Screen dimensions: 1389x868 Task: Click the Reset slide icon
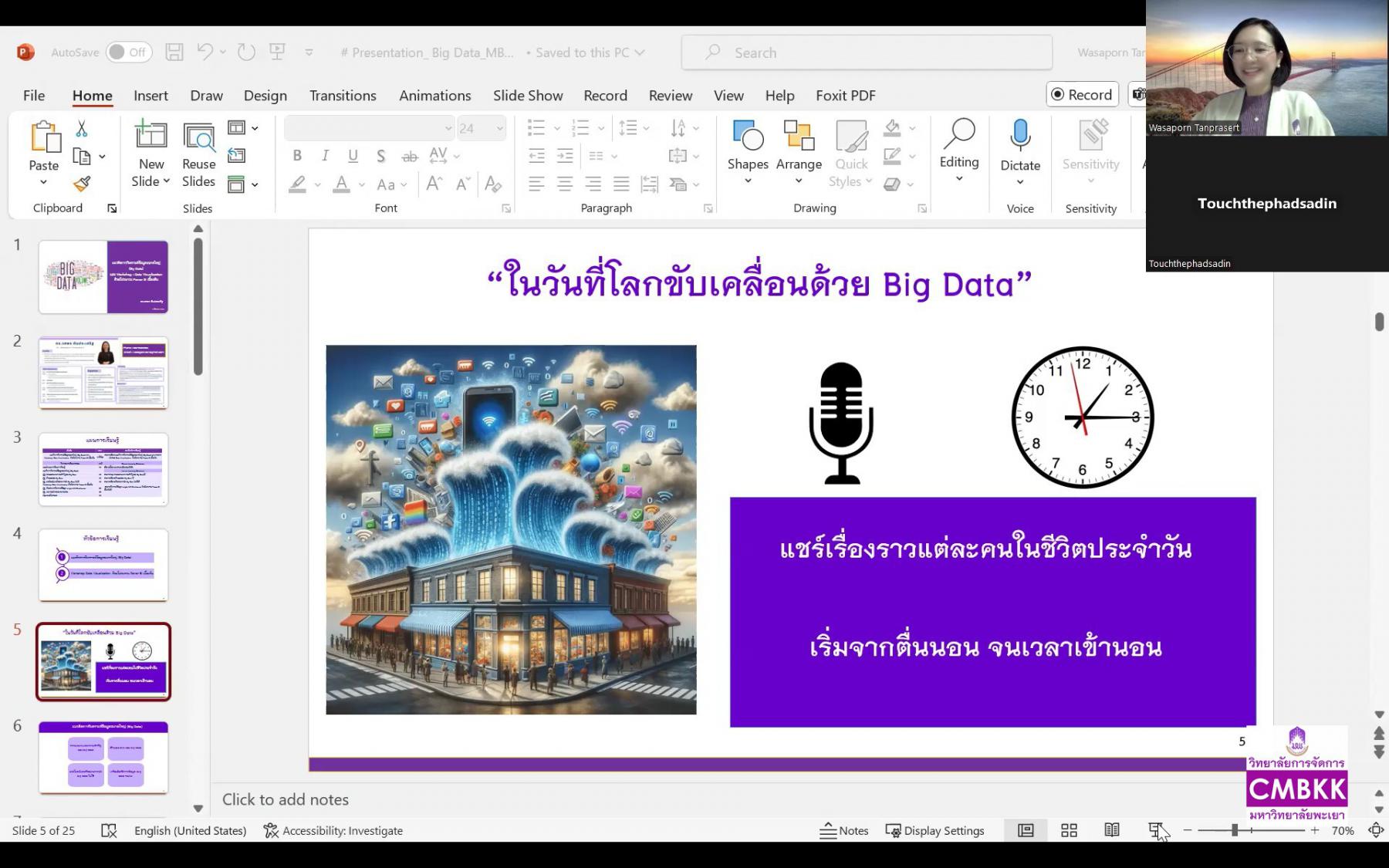coord(236,156)
